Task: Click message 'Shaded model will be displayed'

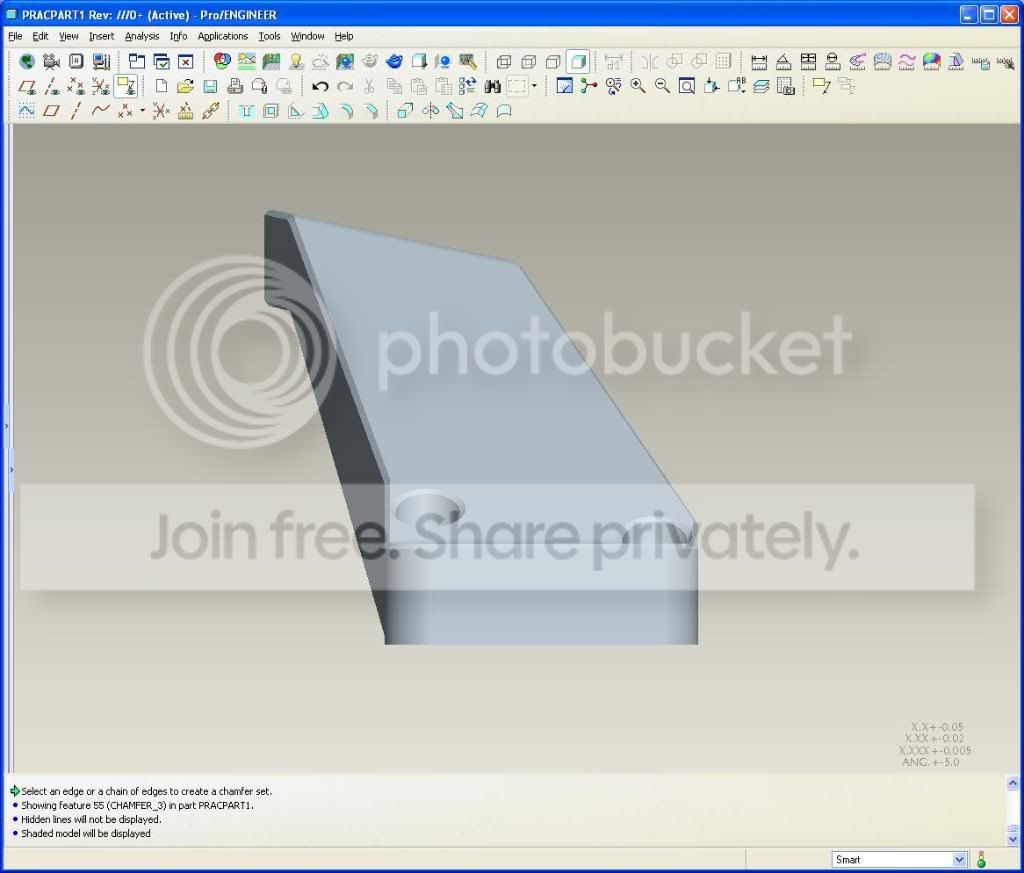Action: click(x=86, y=833)
